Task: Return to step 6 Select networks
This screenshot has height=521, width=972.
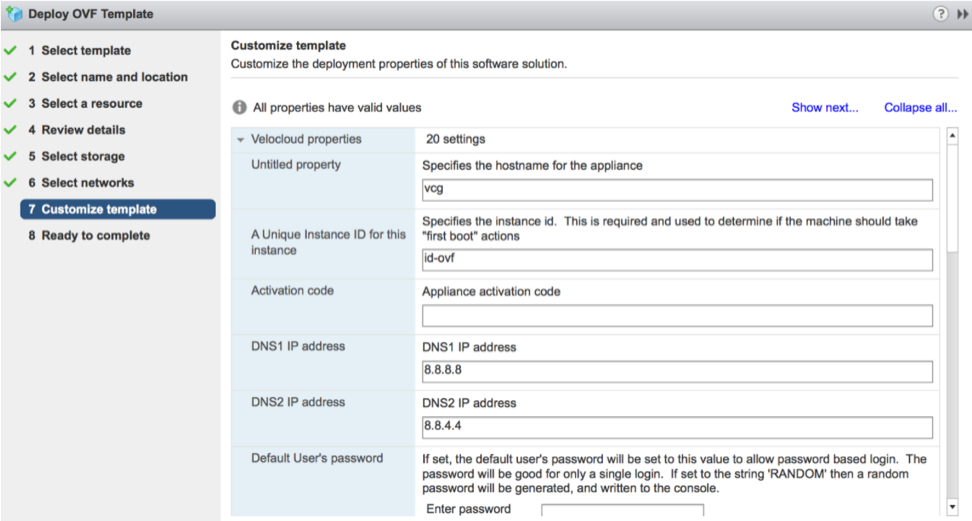Action: pos(87,183)
